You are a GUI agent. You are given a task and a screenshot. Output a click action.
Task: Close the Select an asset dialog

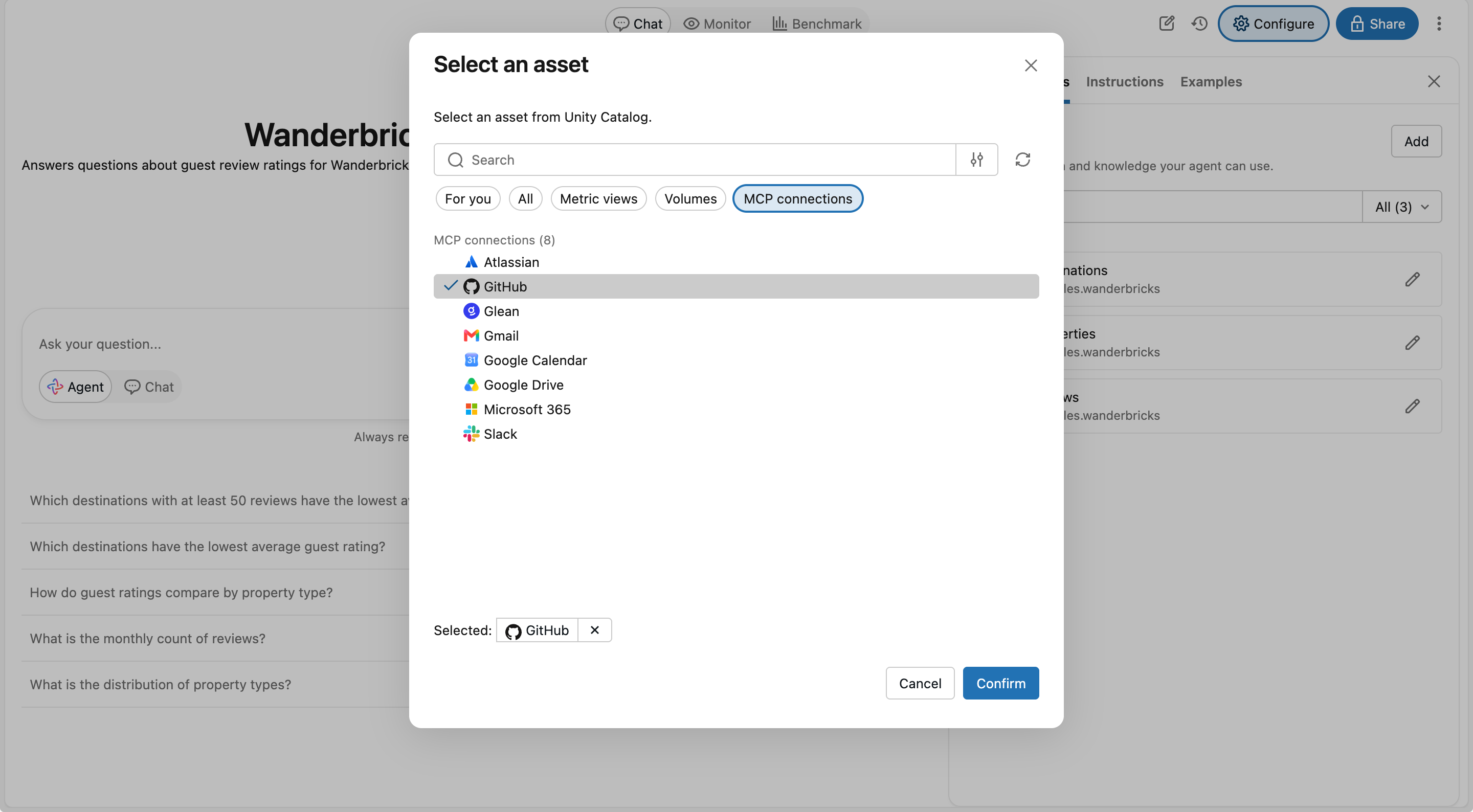1031,66
